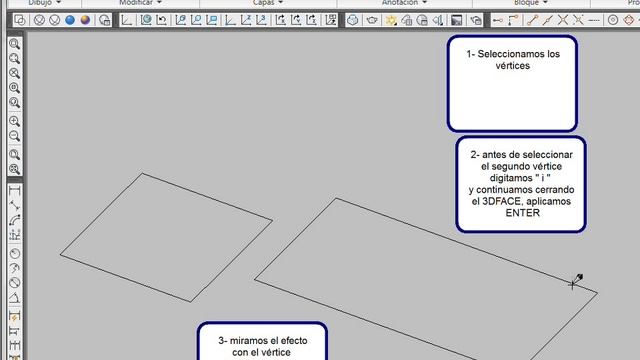
Task: Click the Apply UCS icon
Action: [x=331, y=20]
